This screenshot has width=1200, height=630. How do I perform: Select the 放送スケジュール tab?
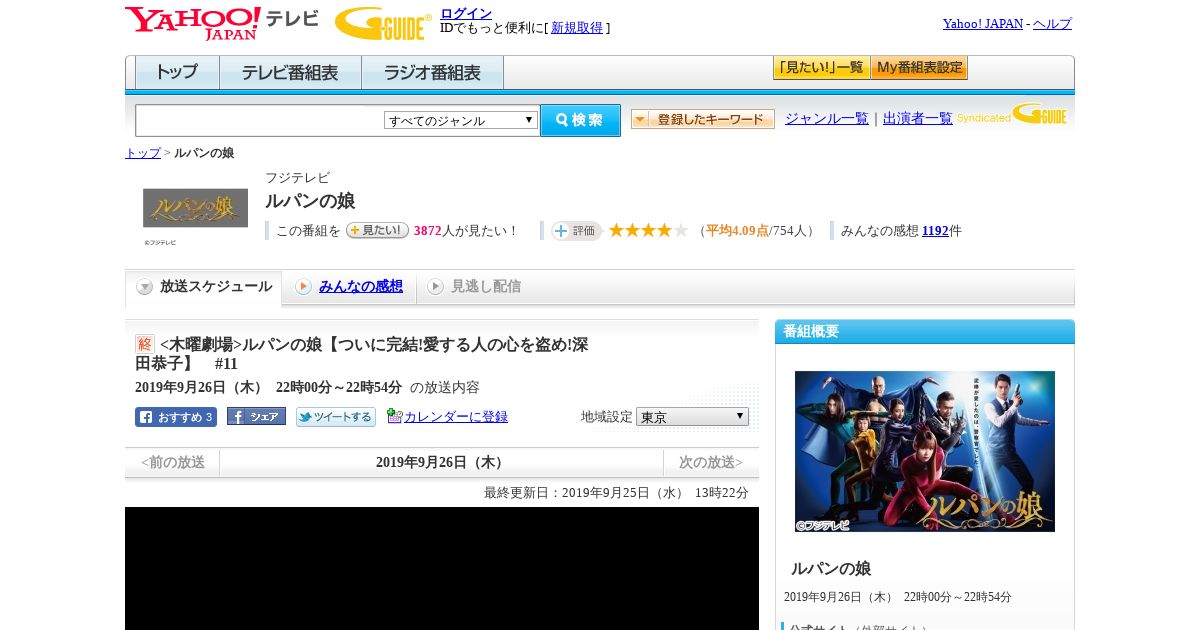point(204,287)
